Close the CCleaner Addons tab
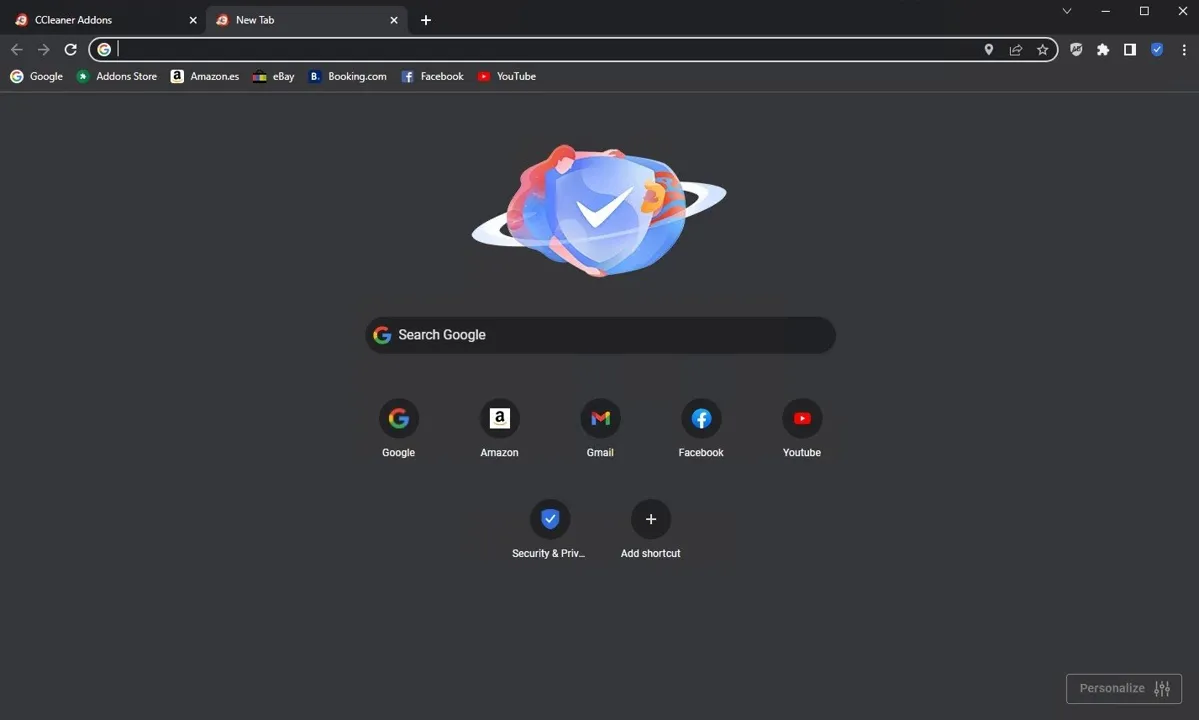This screenshot has height=720, width=1199. pos(193,21)
